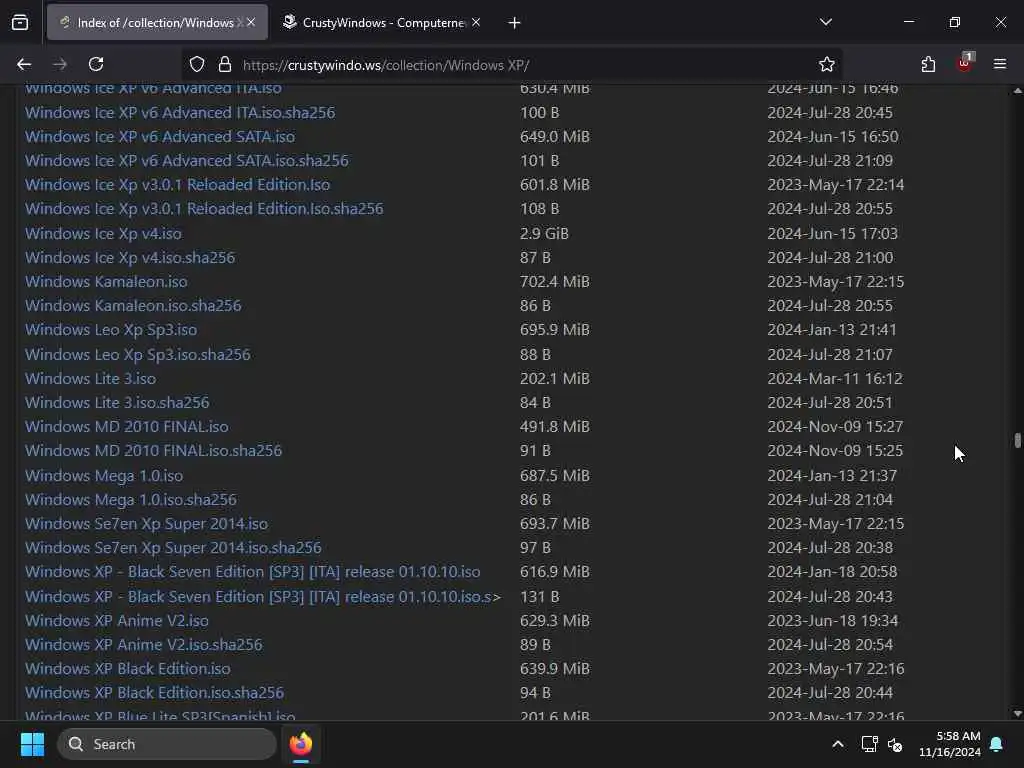Show hidden system tray icons
The height and width of the screenshot is (768, 1024).
[x=838, y=744]
